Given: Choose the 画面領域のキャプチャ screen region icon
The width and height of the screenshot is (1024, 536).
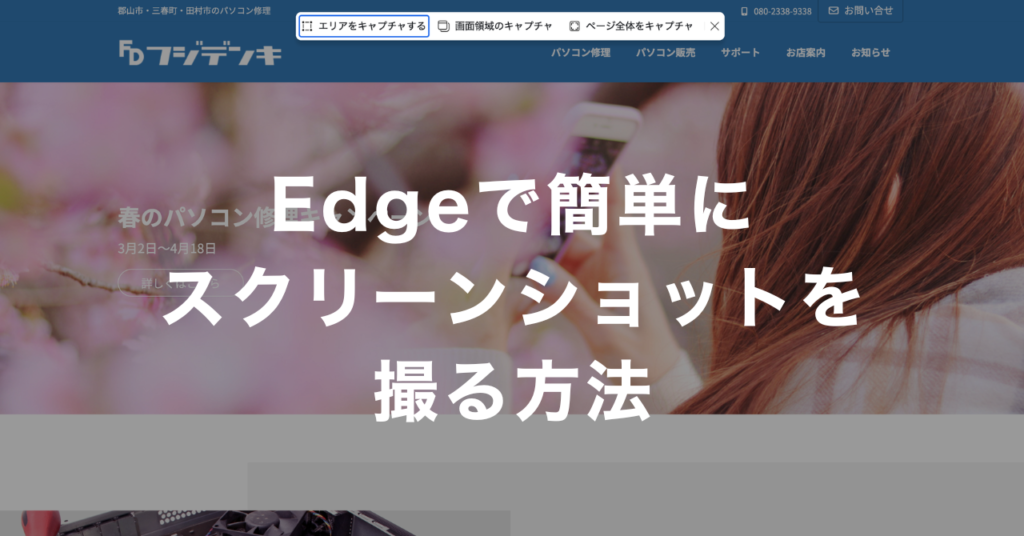Looking at the screenshot, I should pos(444,26).
